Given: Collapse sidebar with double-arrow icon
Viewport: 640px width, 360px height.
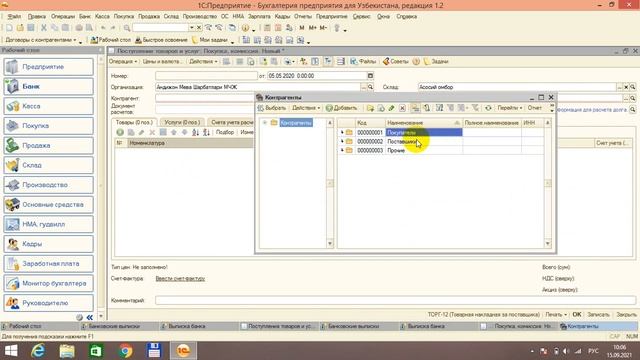Looking at the screenshot, I should 90,317.
